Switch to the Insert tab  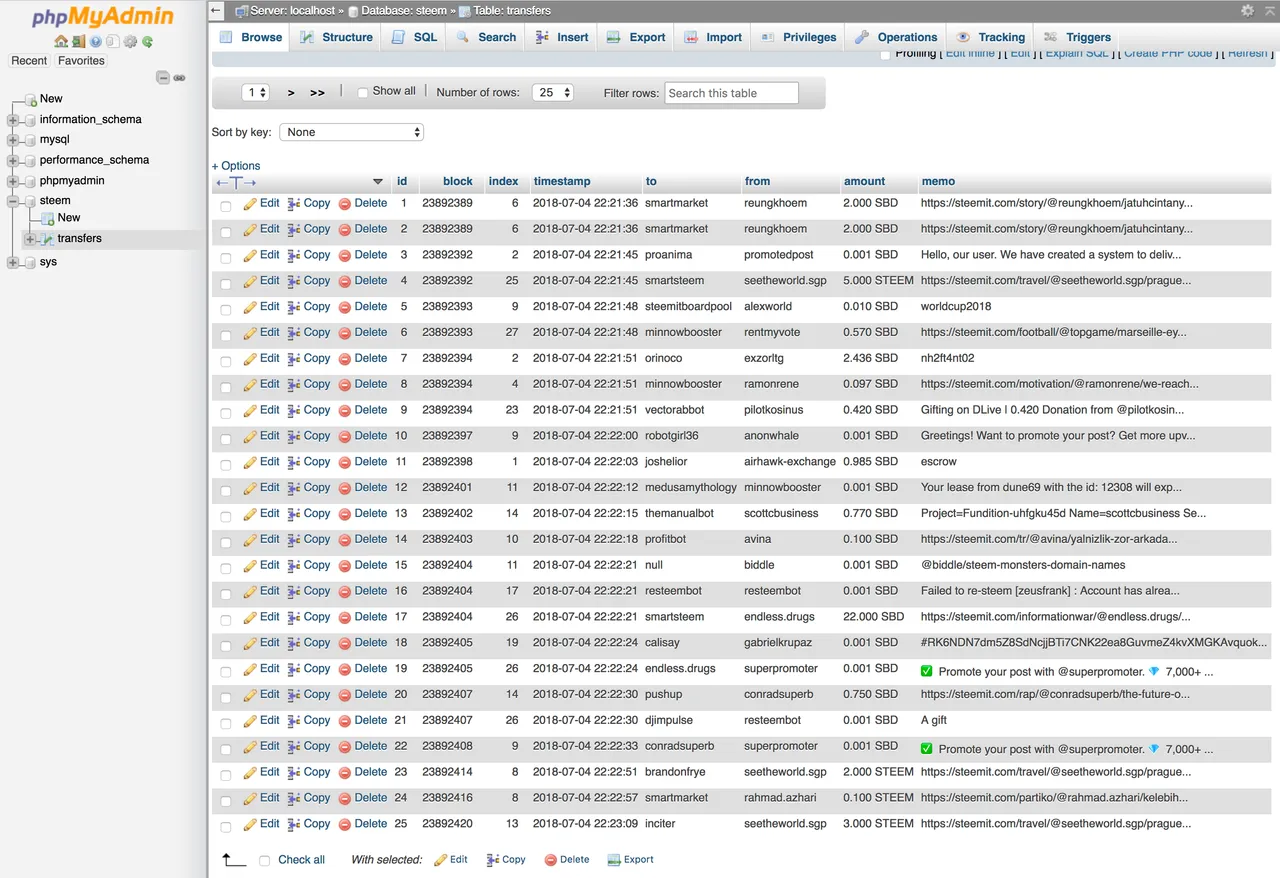561,37
